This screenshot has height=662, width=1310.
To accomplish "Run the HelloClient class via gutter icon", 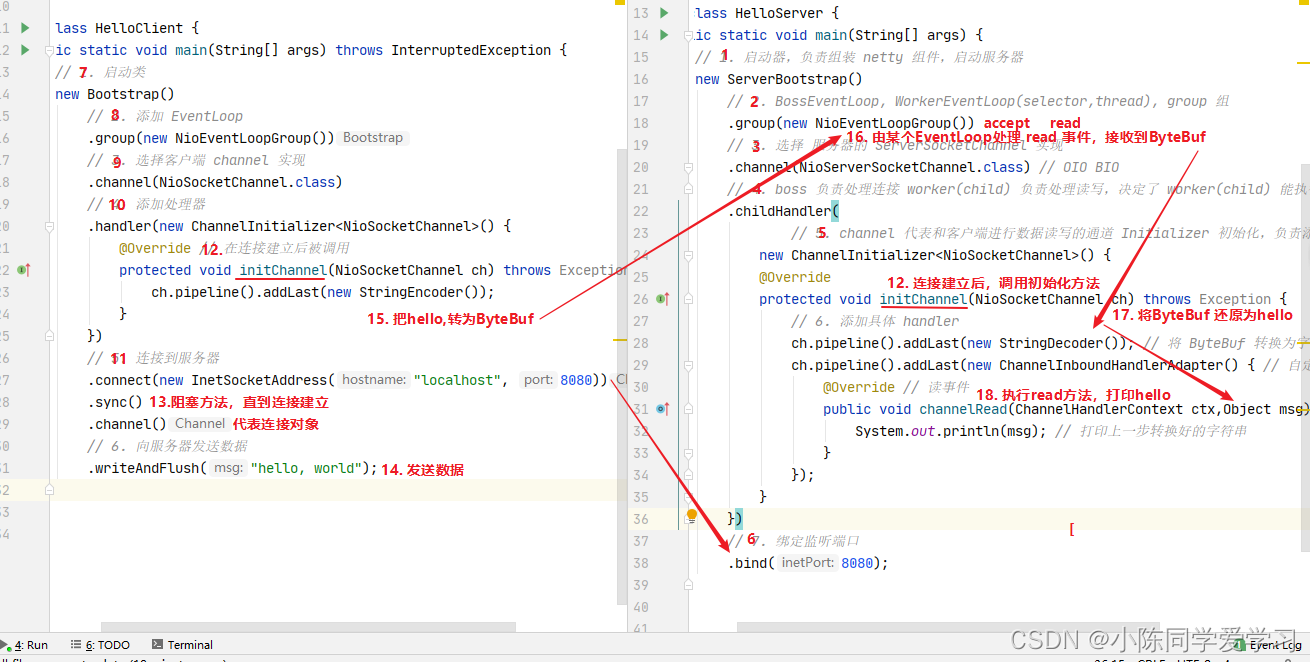I will coord(25,28).
